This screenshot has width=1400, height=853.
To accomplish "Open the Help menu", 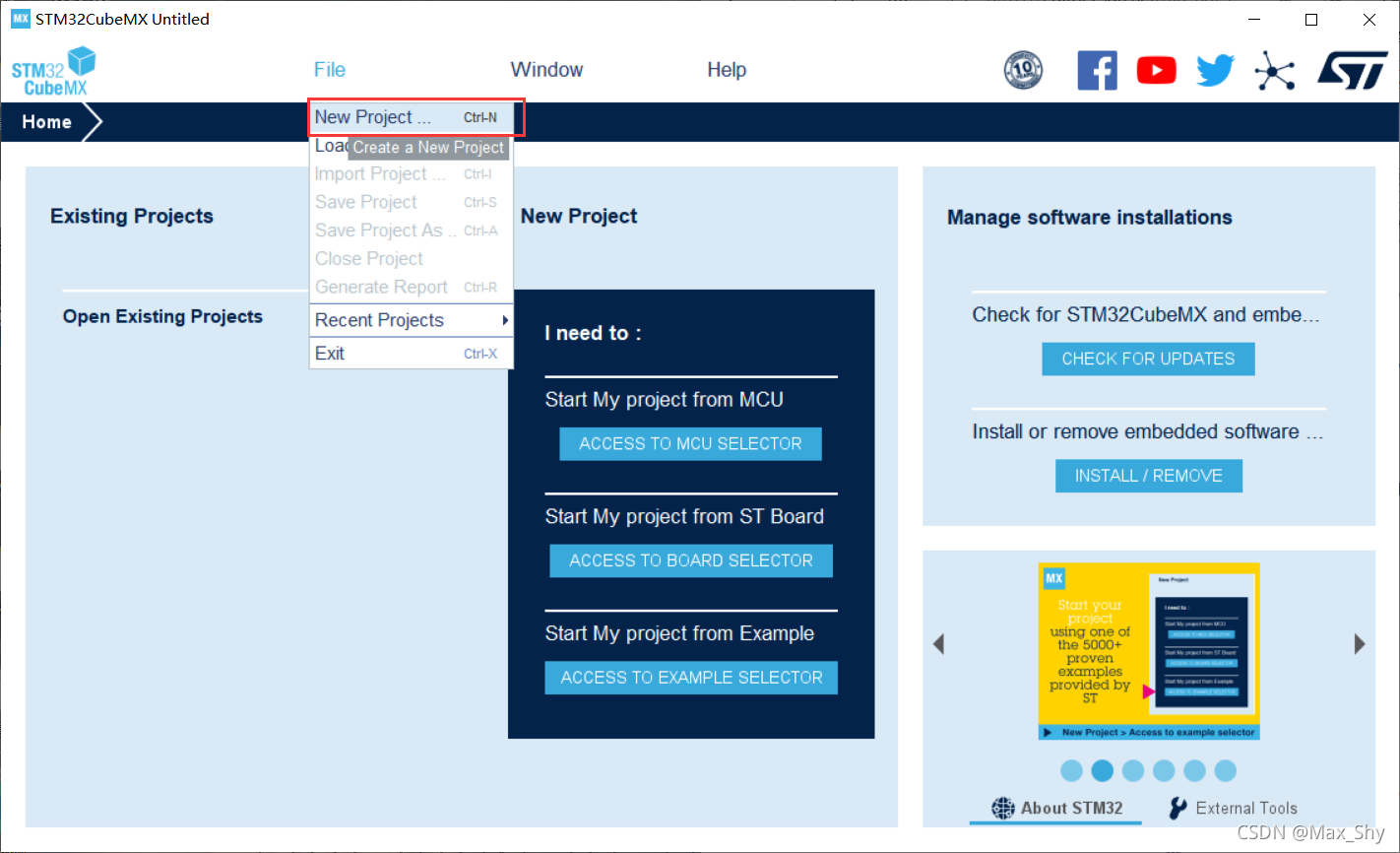I will [727, 70].
